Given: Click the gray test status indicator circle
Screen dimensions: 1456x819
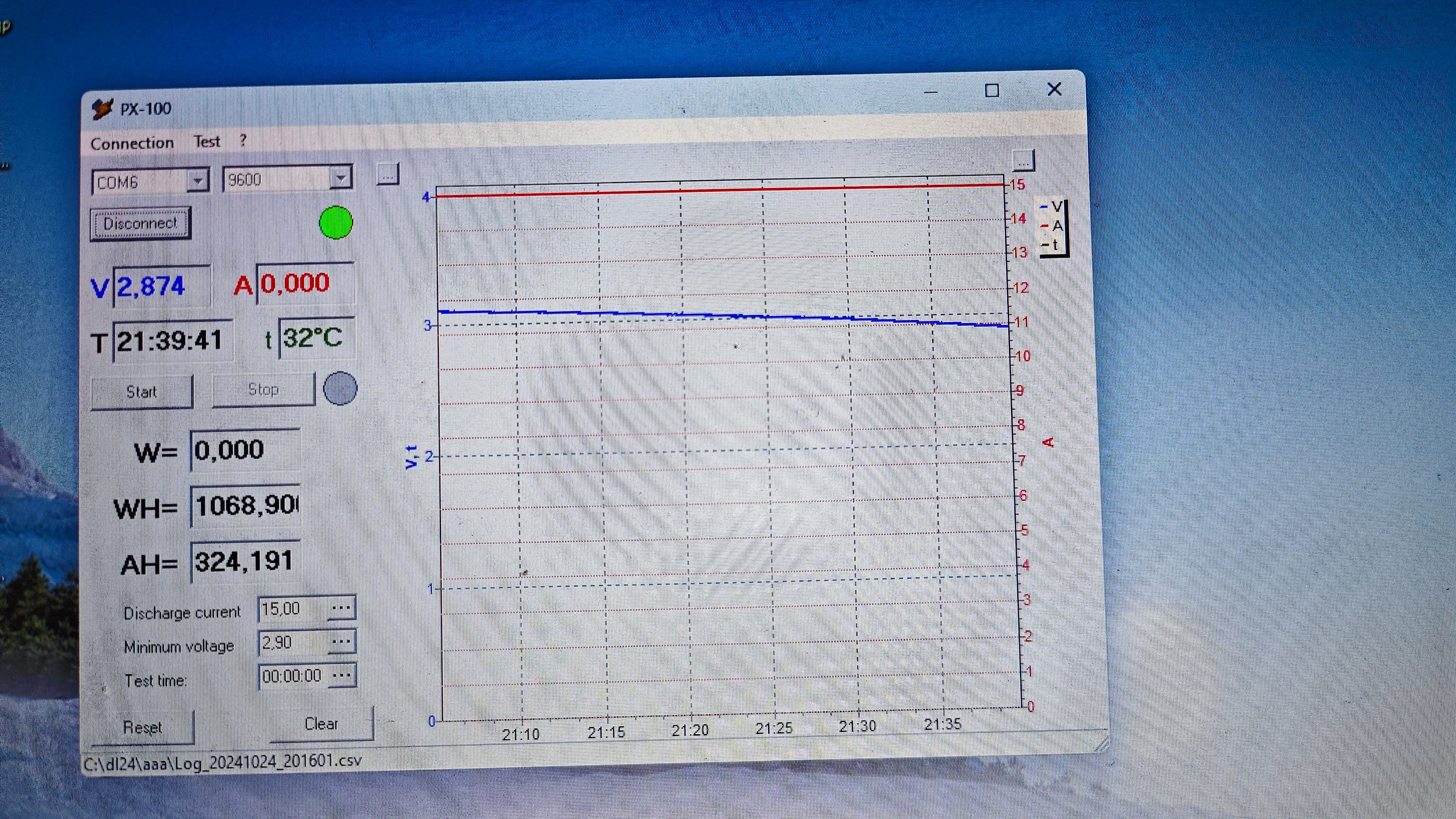Looking at the screenshot, I should (x=340, y=388).
